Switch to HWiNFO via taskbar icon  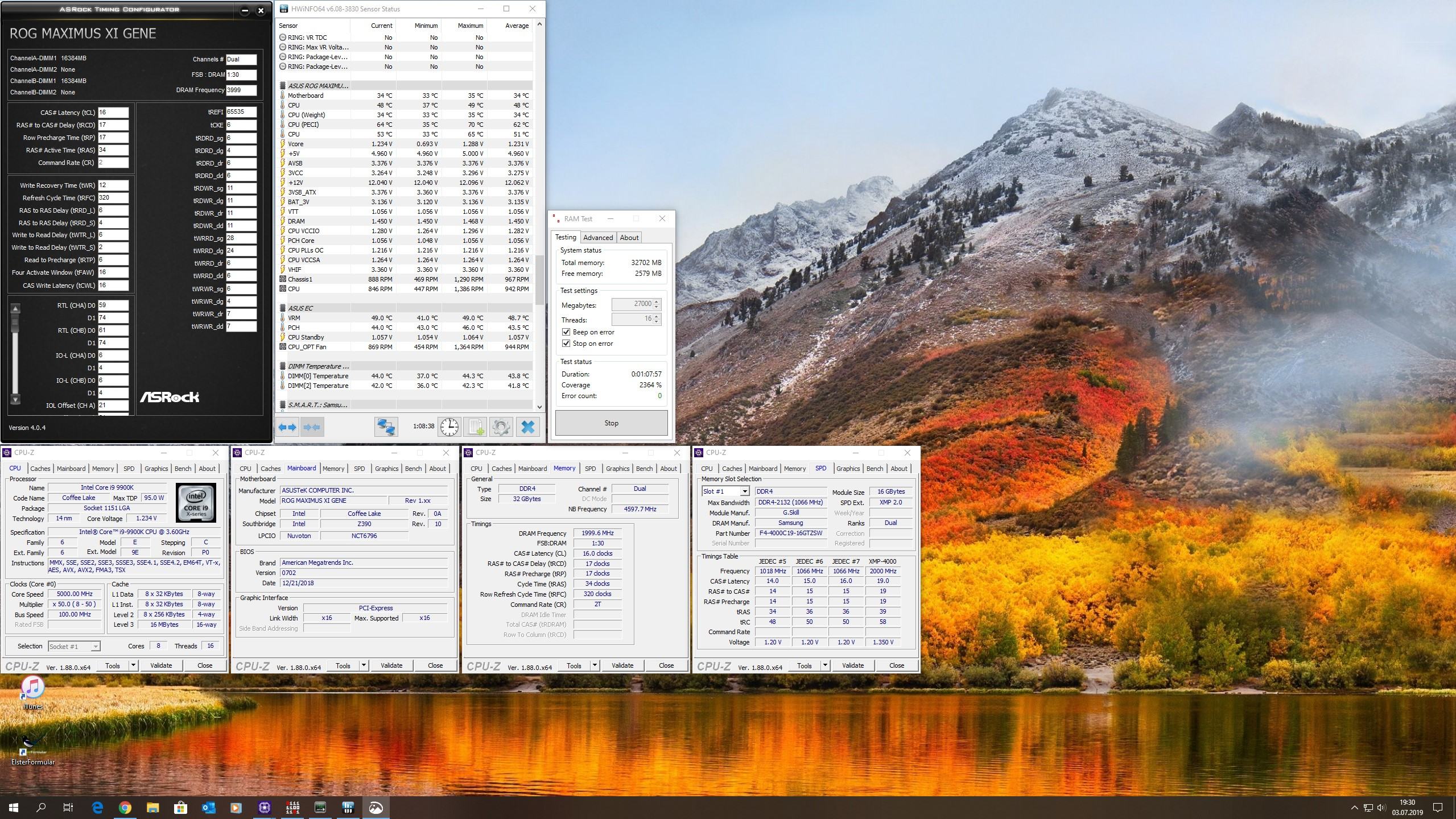tap(348, 807)
